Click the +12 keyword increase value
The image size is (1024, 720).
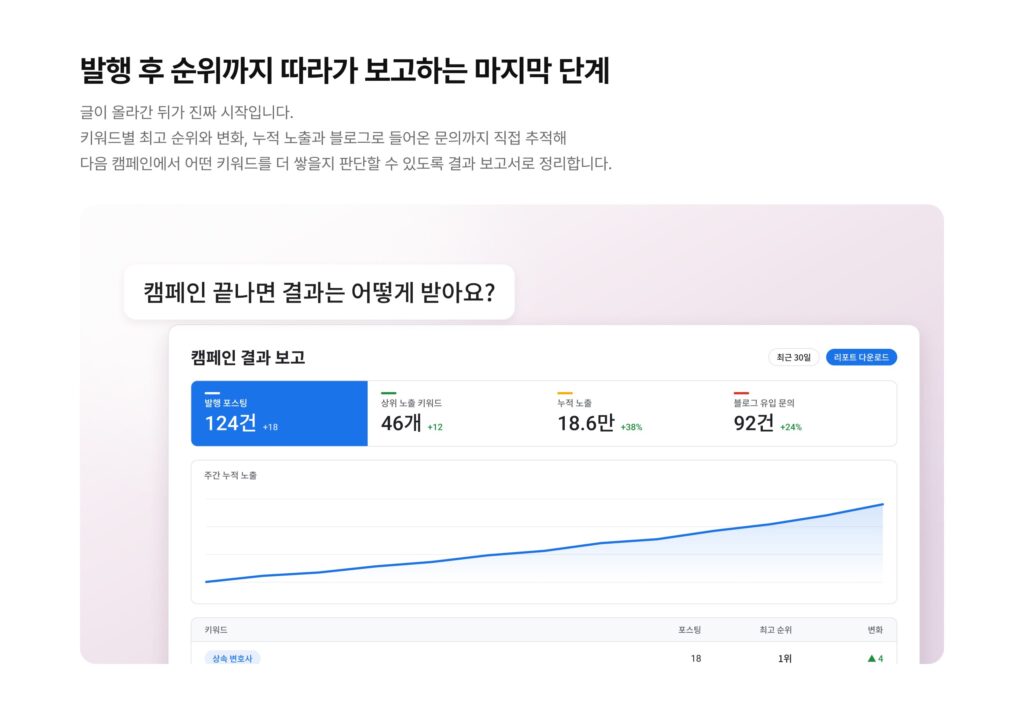435,427
